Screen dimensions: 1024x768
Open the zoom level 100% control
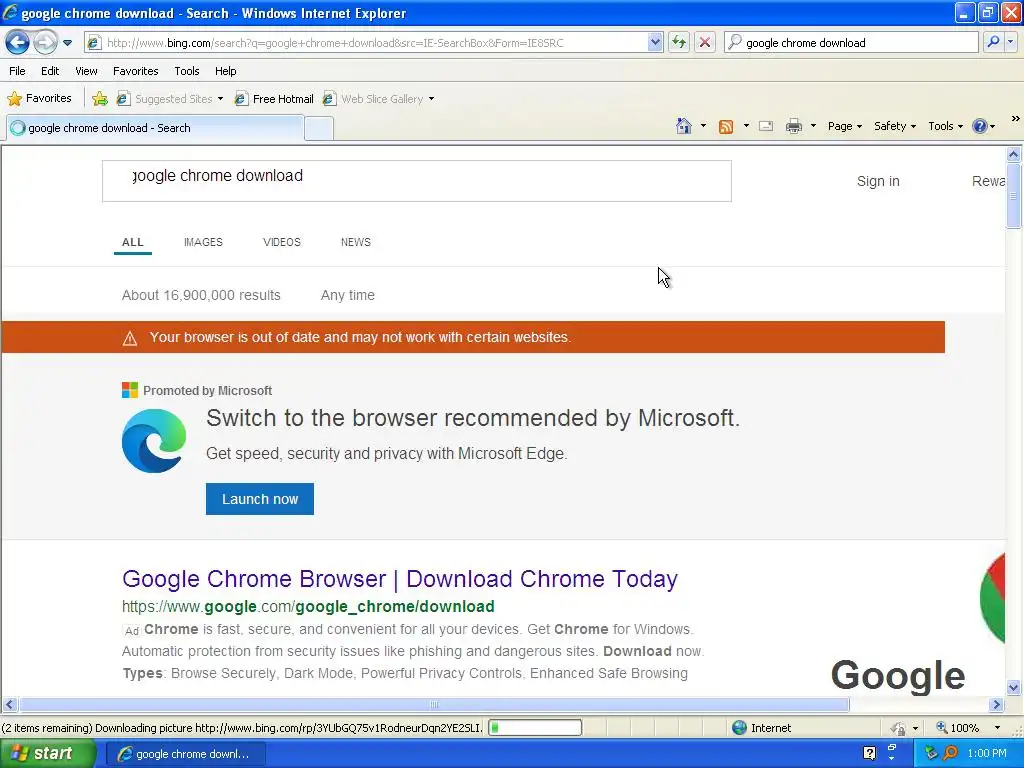[967, 728]
